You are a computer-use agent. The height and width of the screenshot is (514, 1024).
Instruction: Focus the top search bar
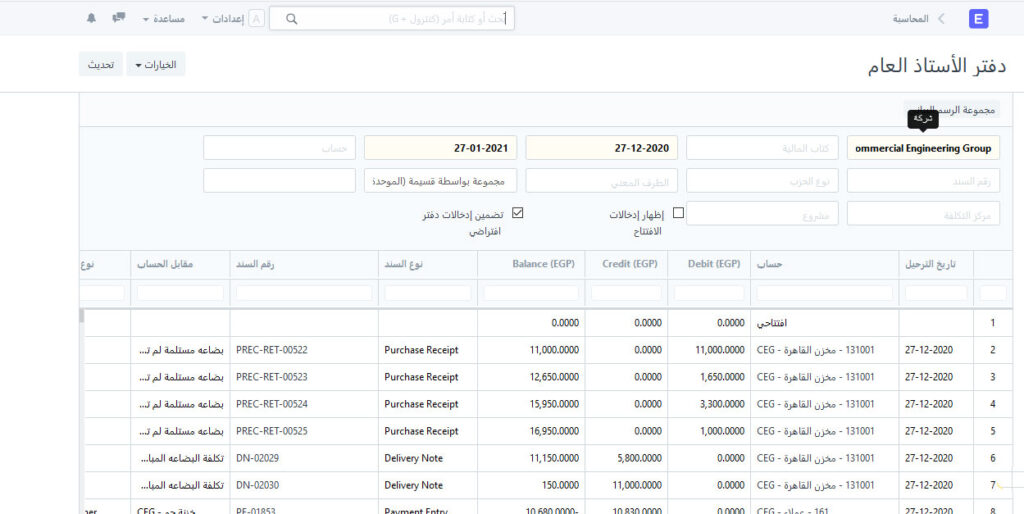[392, 19]
